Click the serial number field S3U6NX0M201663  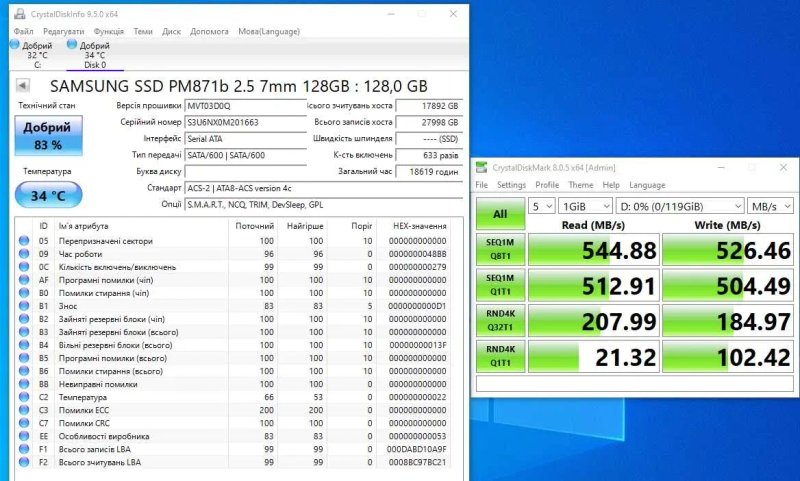pos(245,122)
